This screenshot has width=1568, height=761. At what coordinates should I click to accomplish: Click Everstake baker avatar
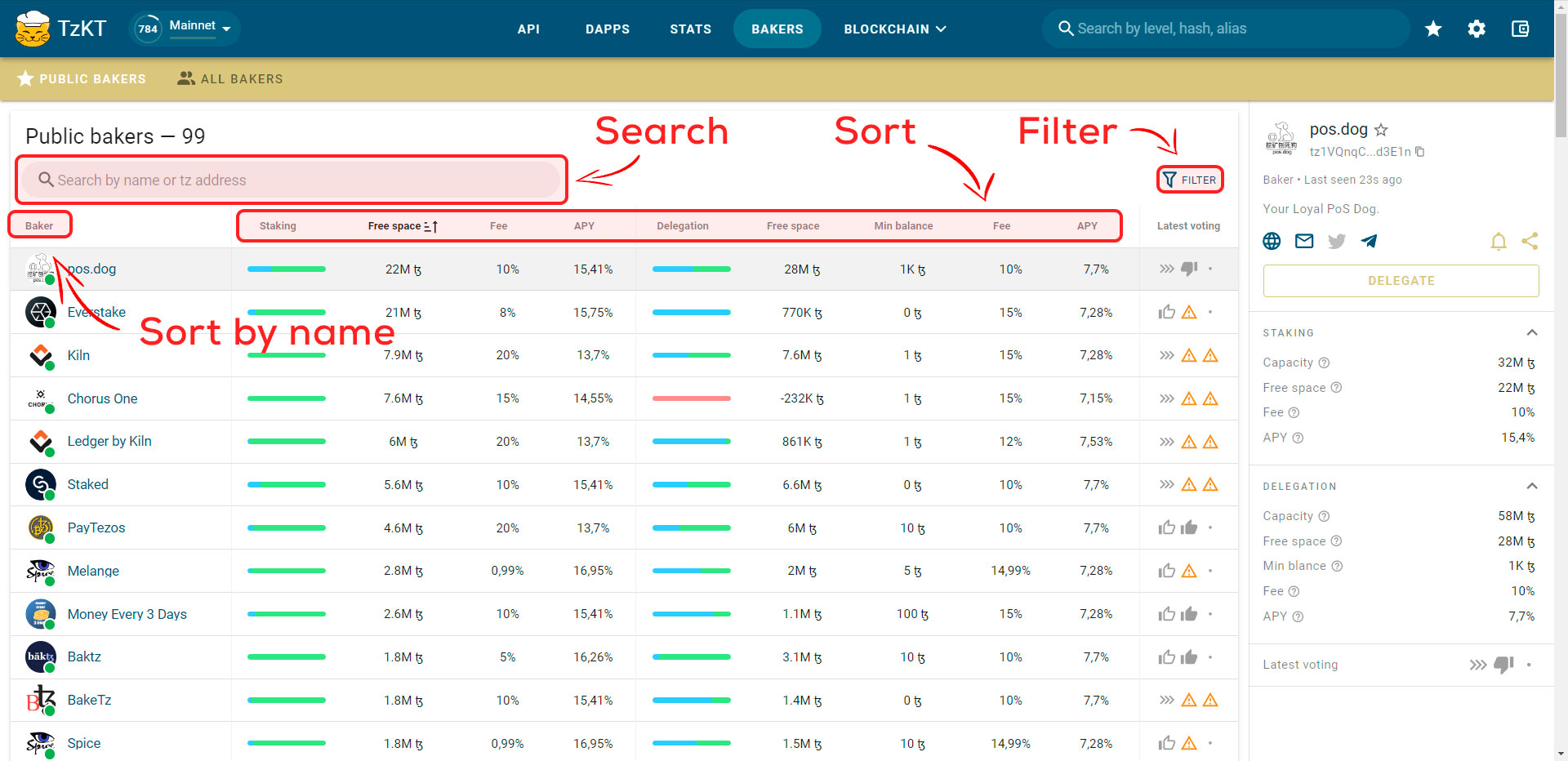(41, 312)
